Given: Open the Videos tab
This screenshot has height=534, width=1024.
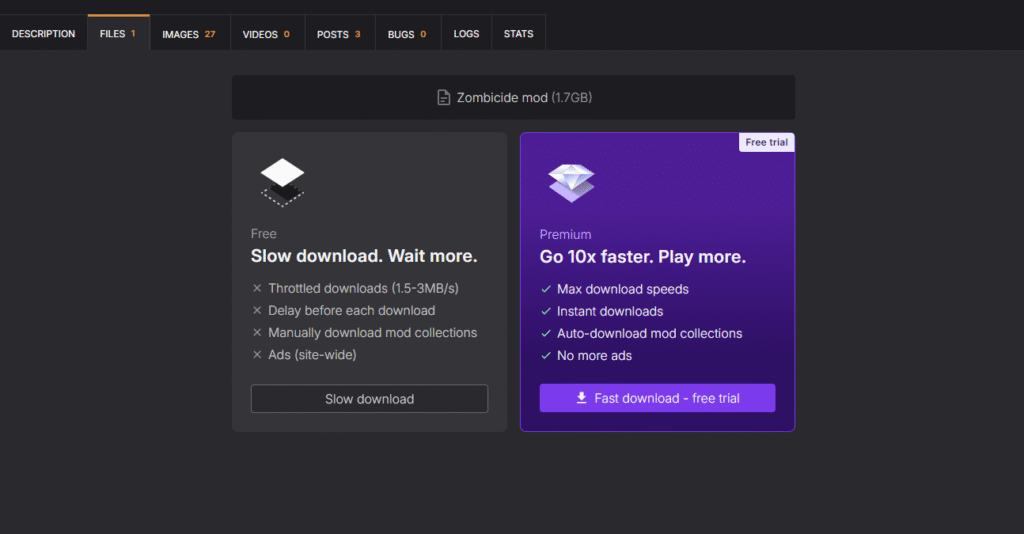Looking at the screenshot, I should tap(266, 34).
